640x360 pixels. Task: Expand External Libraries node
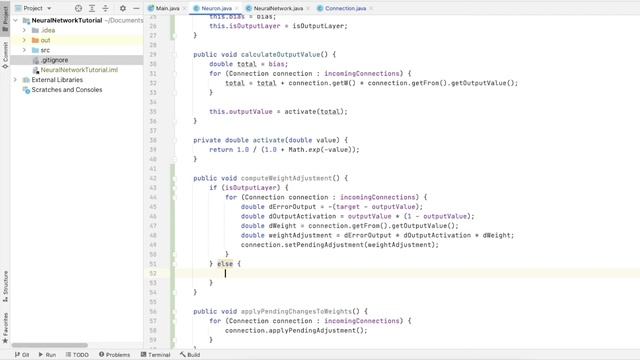(16, 80)
